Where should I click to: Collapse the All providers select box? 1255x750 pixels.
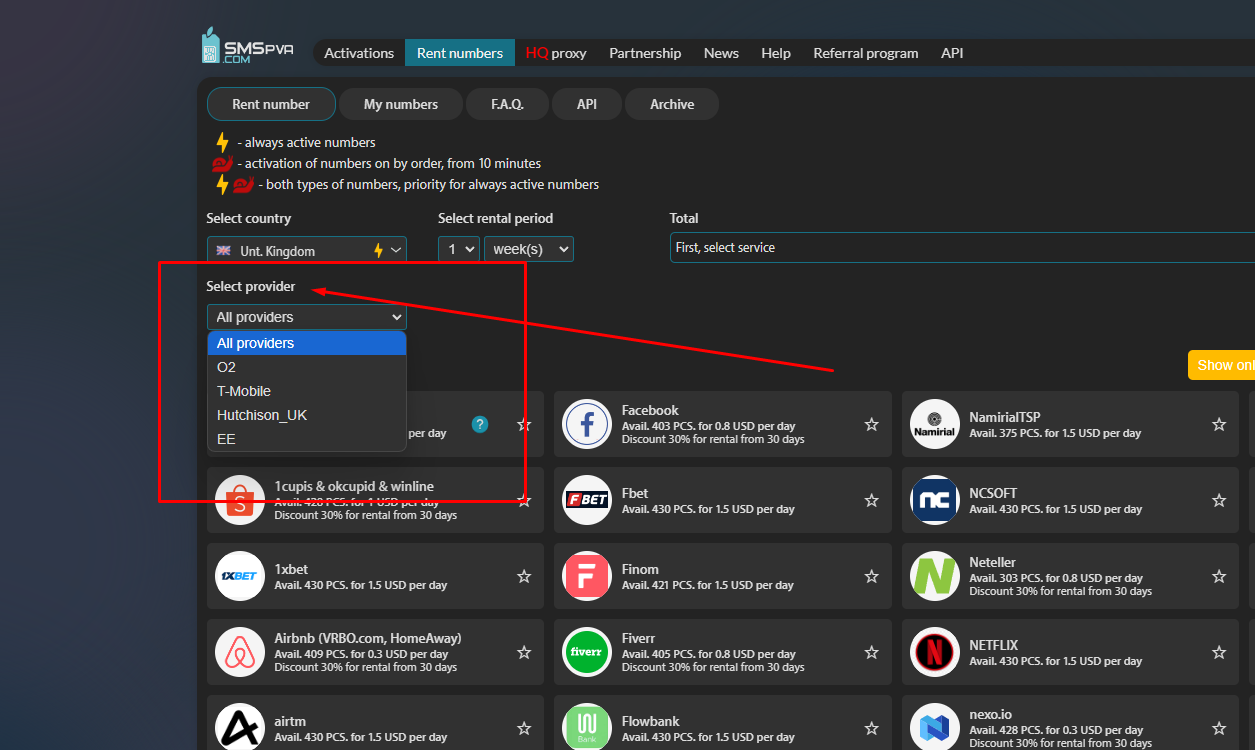pos(307,317)
